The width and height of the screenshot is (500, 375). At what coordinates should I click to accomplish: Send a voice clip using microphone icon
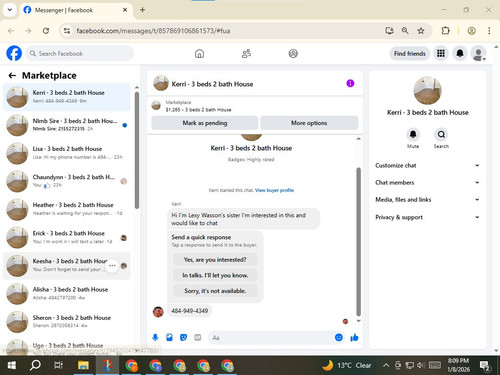[x=155, y=337]
